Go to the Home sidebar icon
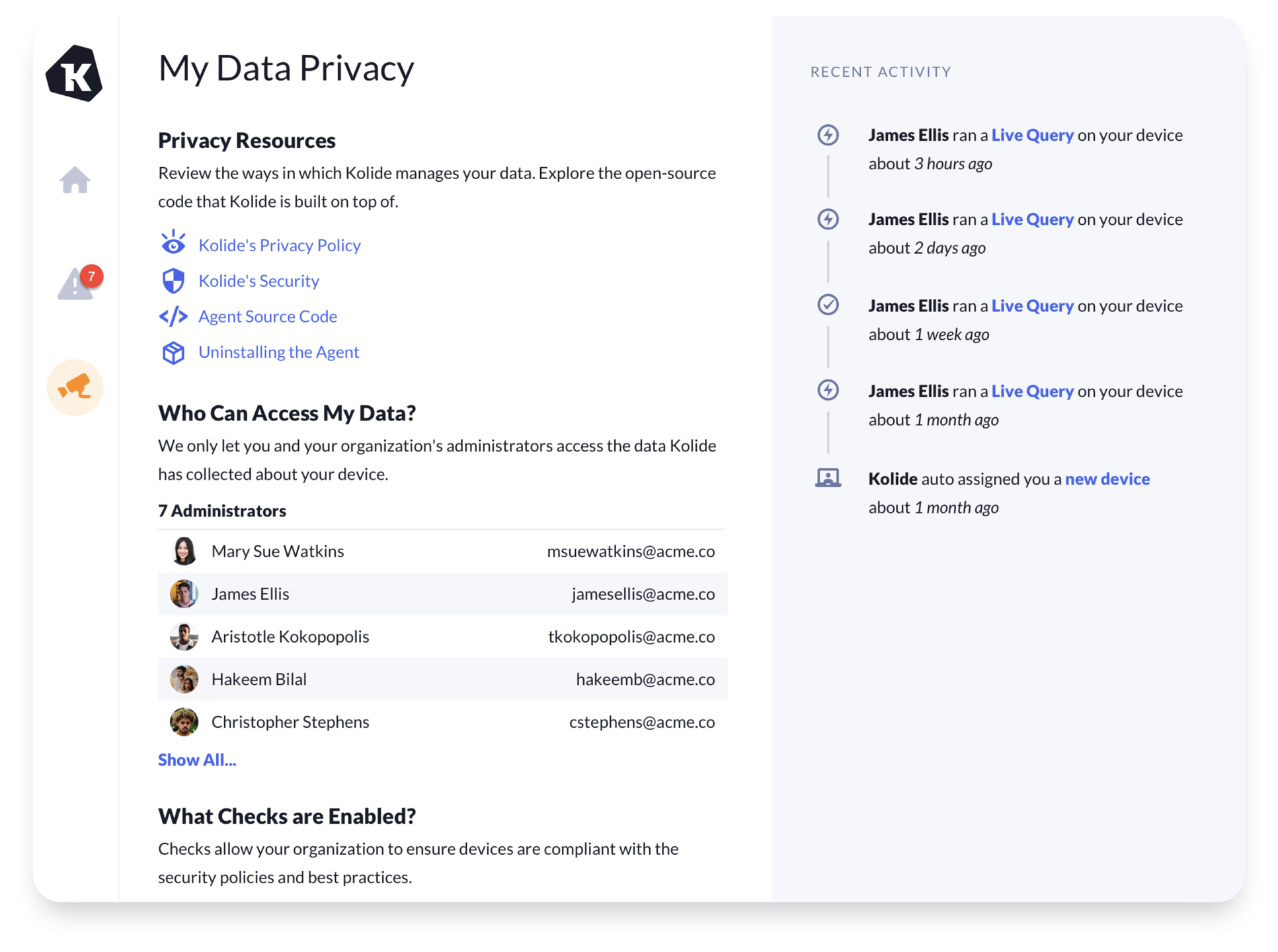1278x952 pixels. click(x=75, y=180)
